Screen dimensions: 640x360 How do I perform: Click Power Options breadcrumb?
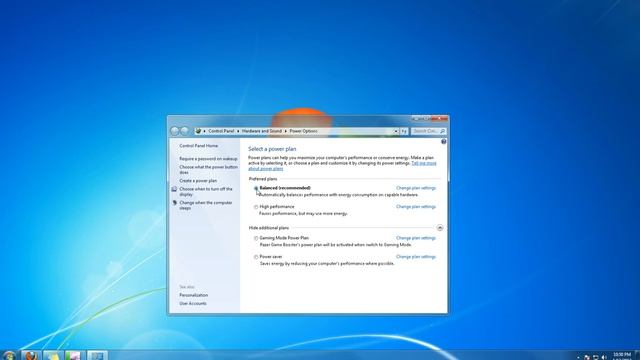coord(303,131)
